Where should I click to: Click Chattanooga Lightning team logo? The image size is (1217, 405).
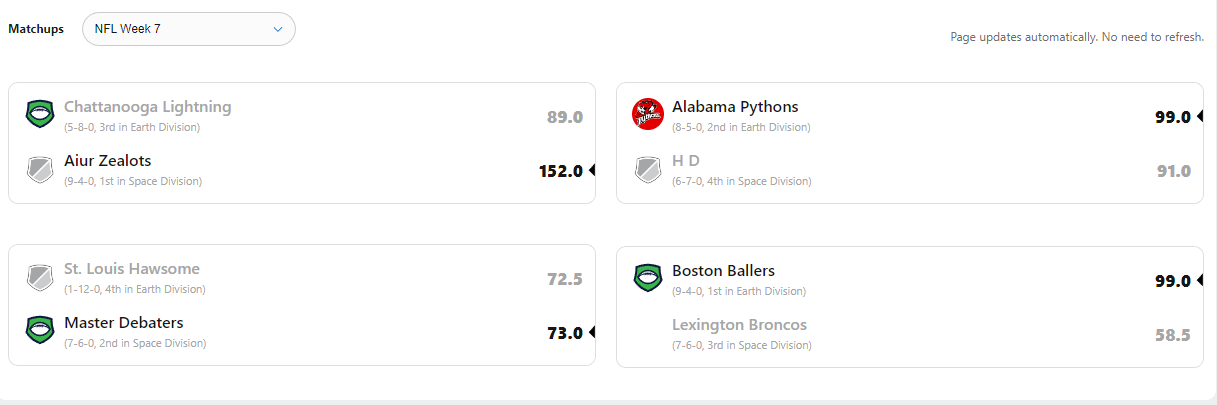click(40, 114)
